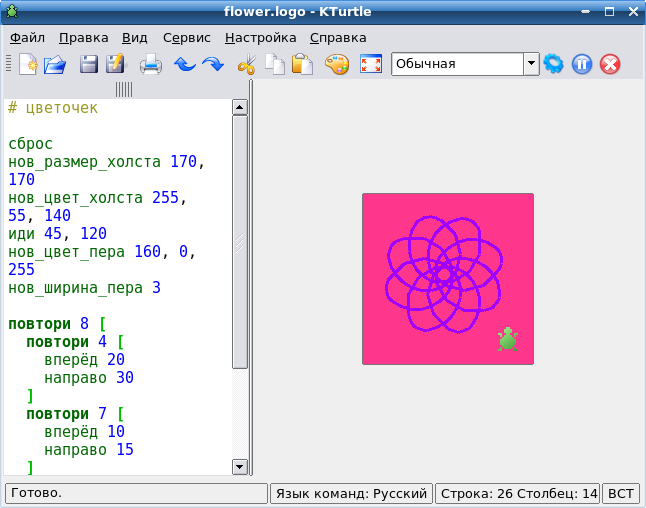Copy selection with the copy icon

click(274, 64)
